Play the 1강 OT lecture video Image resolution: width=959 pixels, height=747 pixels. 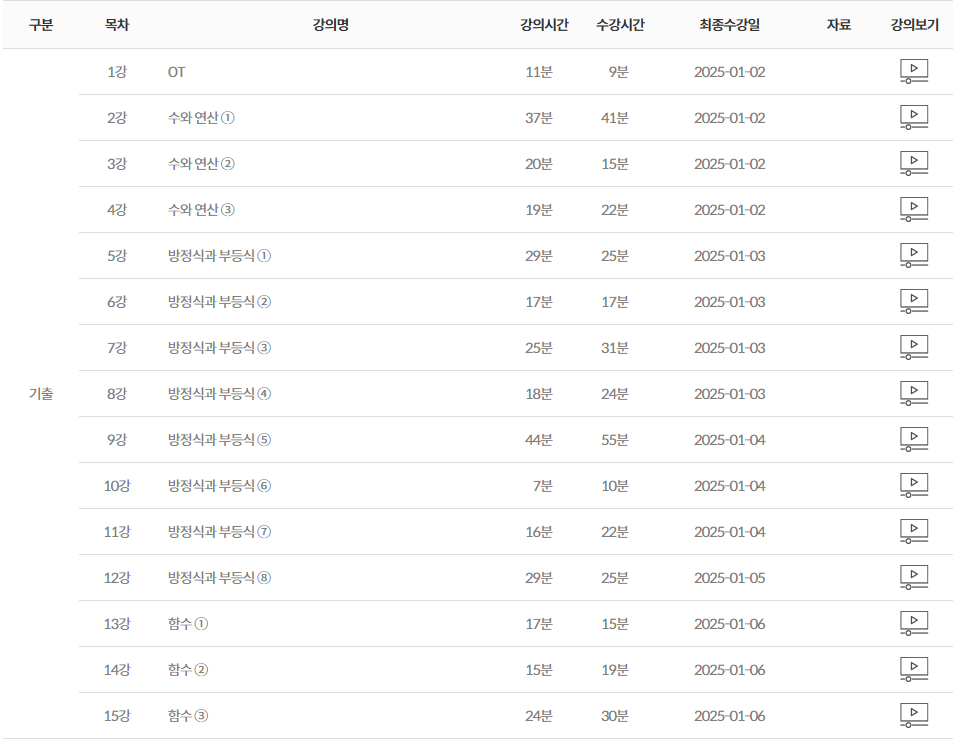pyautogui.click(x=914, y=72)
